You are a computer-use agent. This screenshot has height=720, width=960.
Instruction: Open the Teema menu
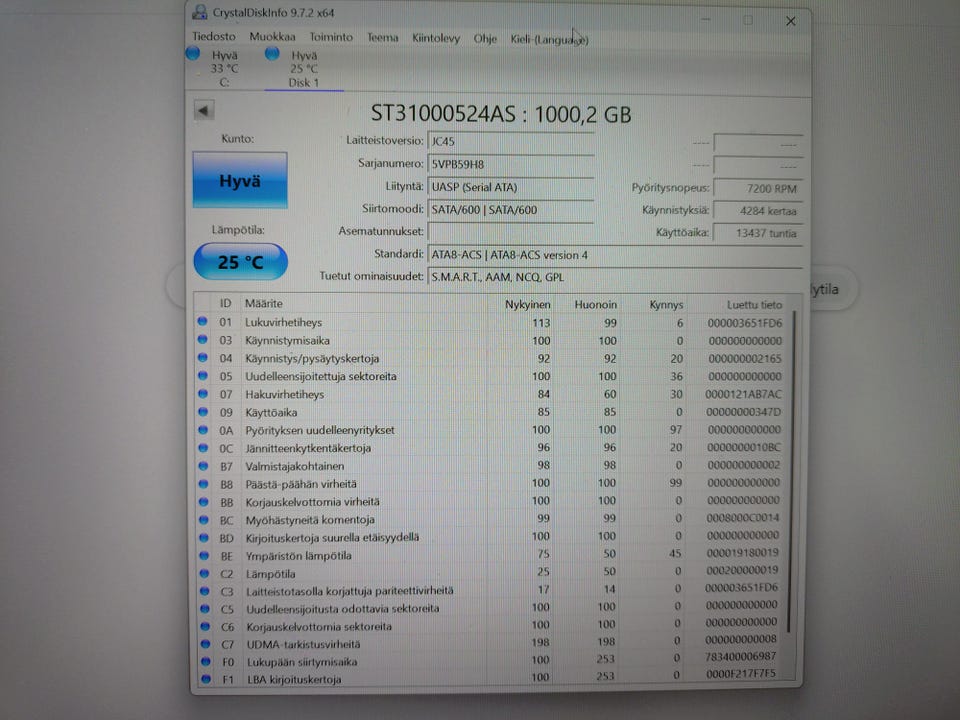[382, 38]
